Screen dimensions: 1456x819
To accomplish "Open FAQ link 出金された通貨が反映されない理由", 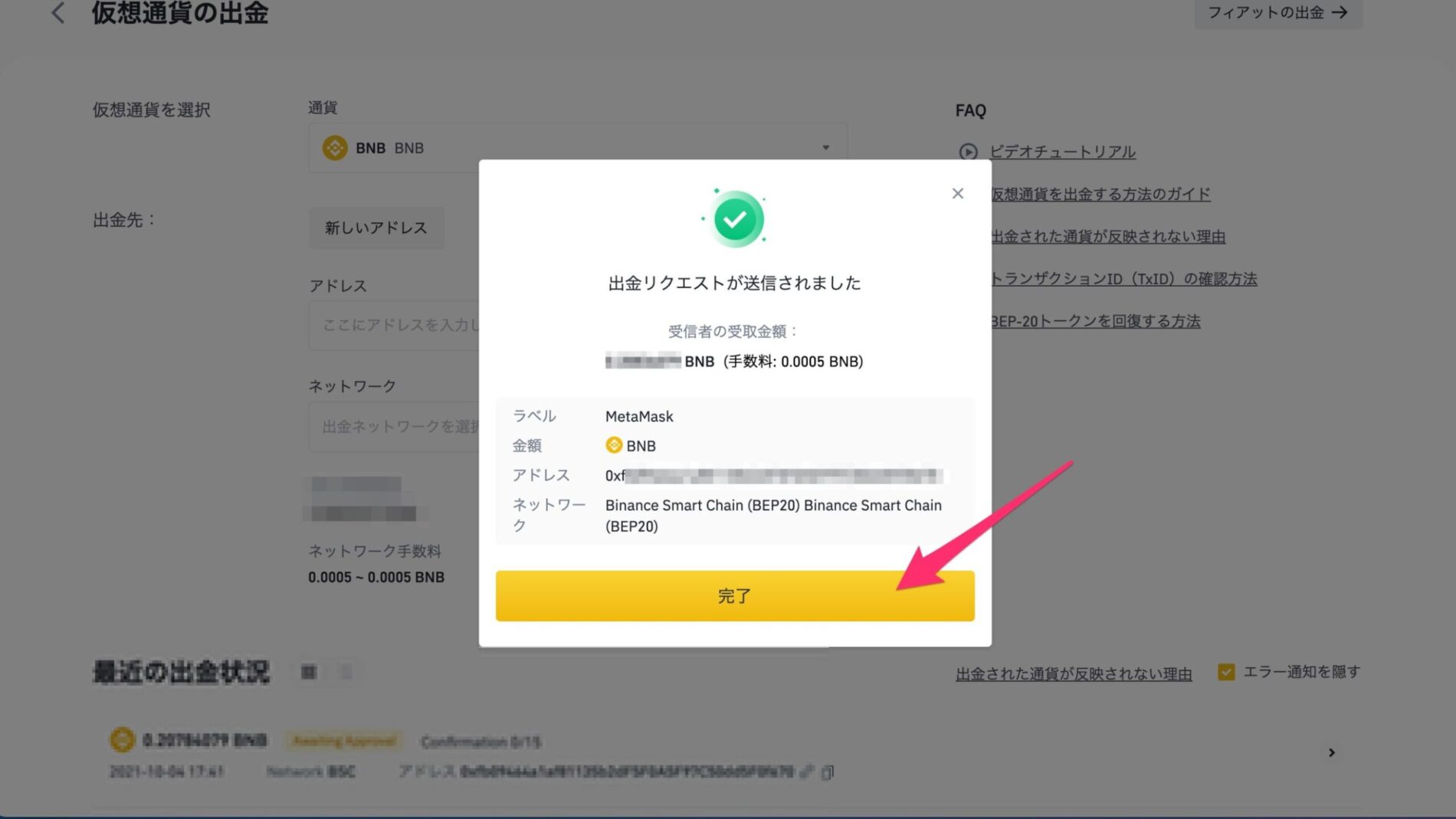I will coord(1108,236).
